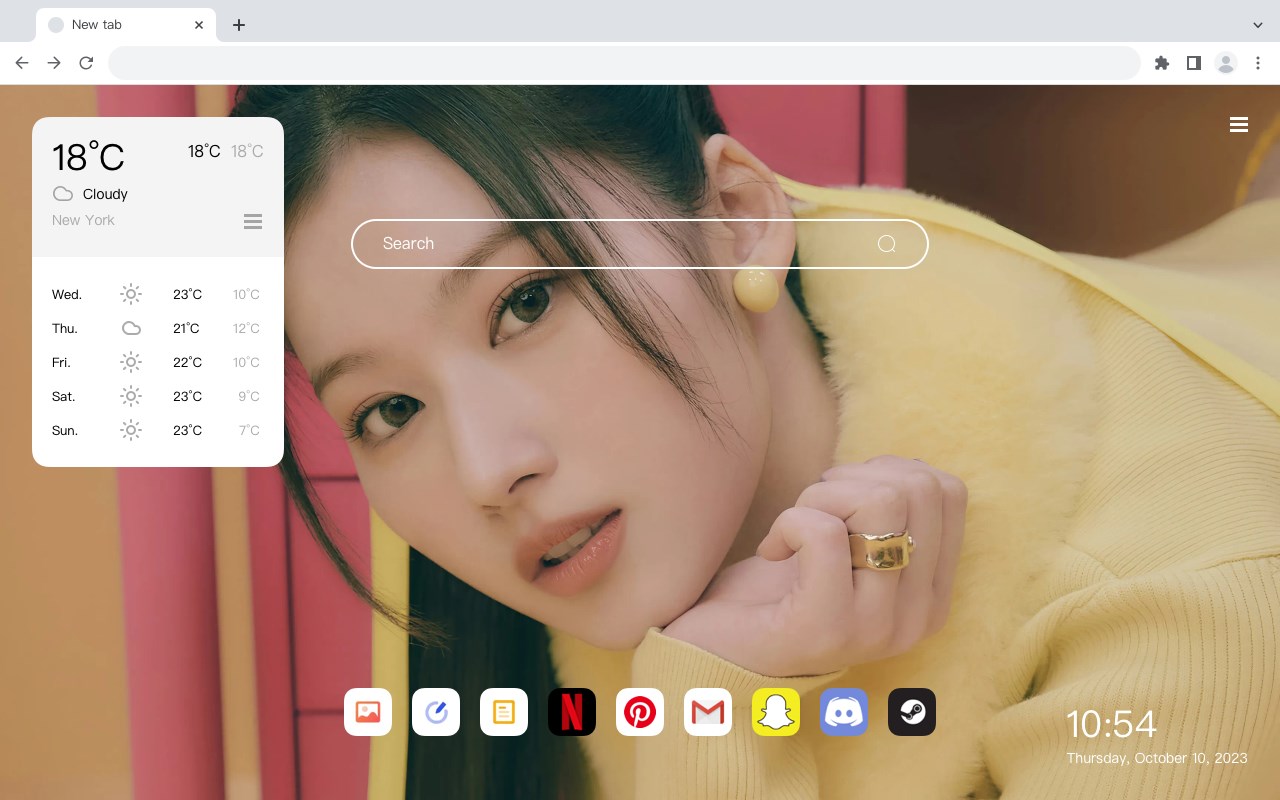Click the New York location label
This screenshot has height=800, width=1280.
pyautogui.click(x=83, y=220)
